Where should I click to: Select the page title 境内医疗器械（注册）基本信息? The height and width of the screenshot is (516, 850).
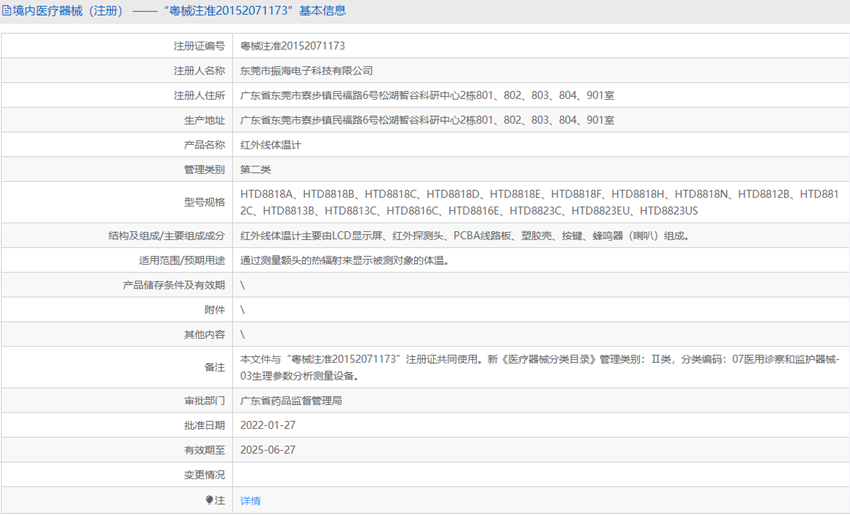[x=179, y=11]
